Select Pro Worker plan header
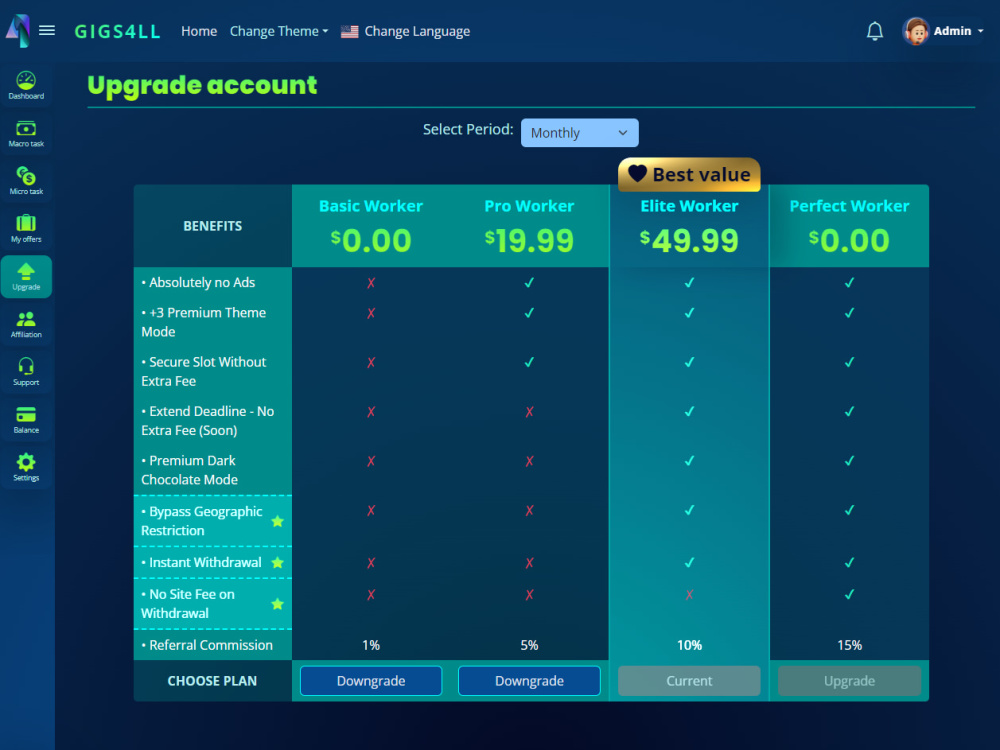The image size is (1000, 750). [x=529, y=206]
